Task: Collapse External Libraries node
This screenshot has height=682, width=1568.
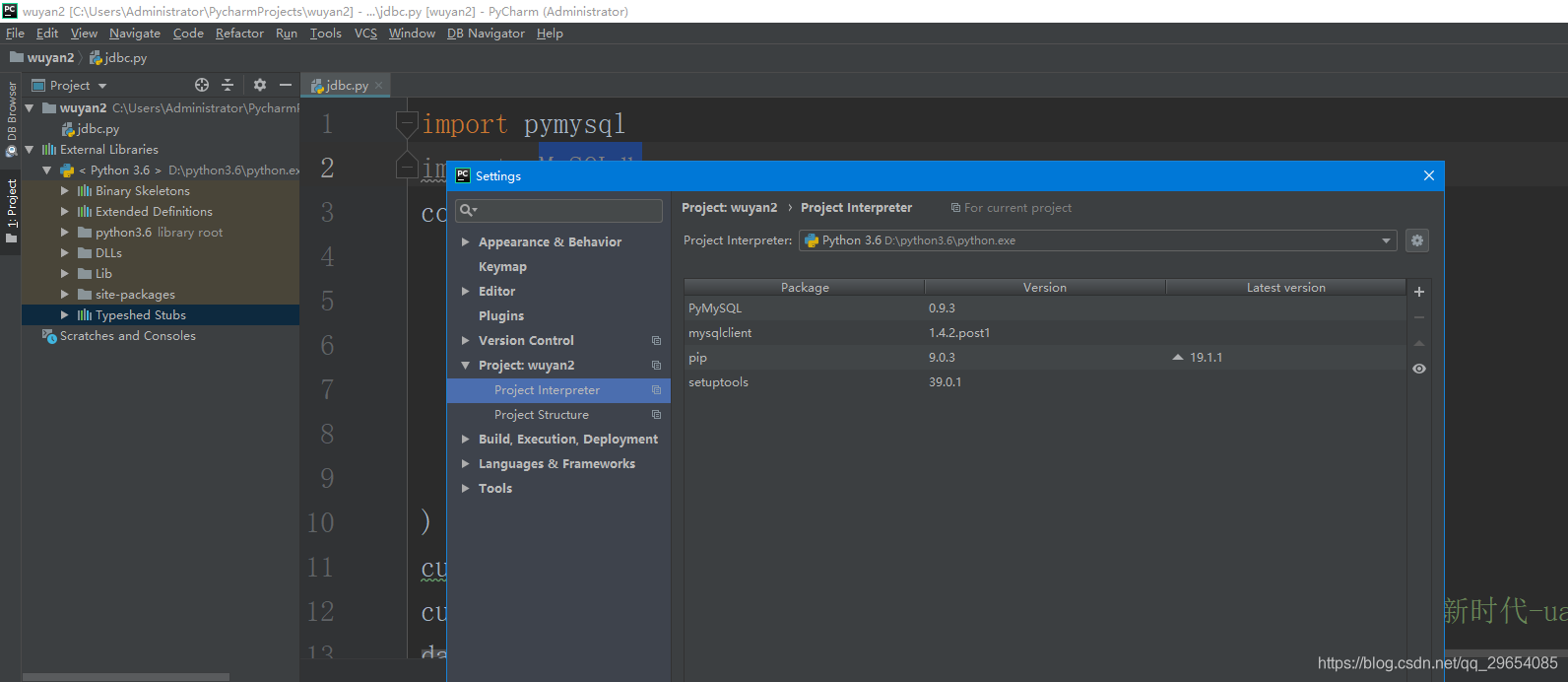Action: pos(30,150)
